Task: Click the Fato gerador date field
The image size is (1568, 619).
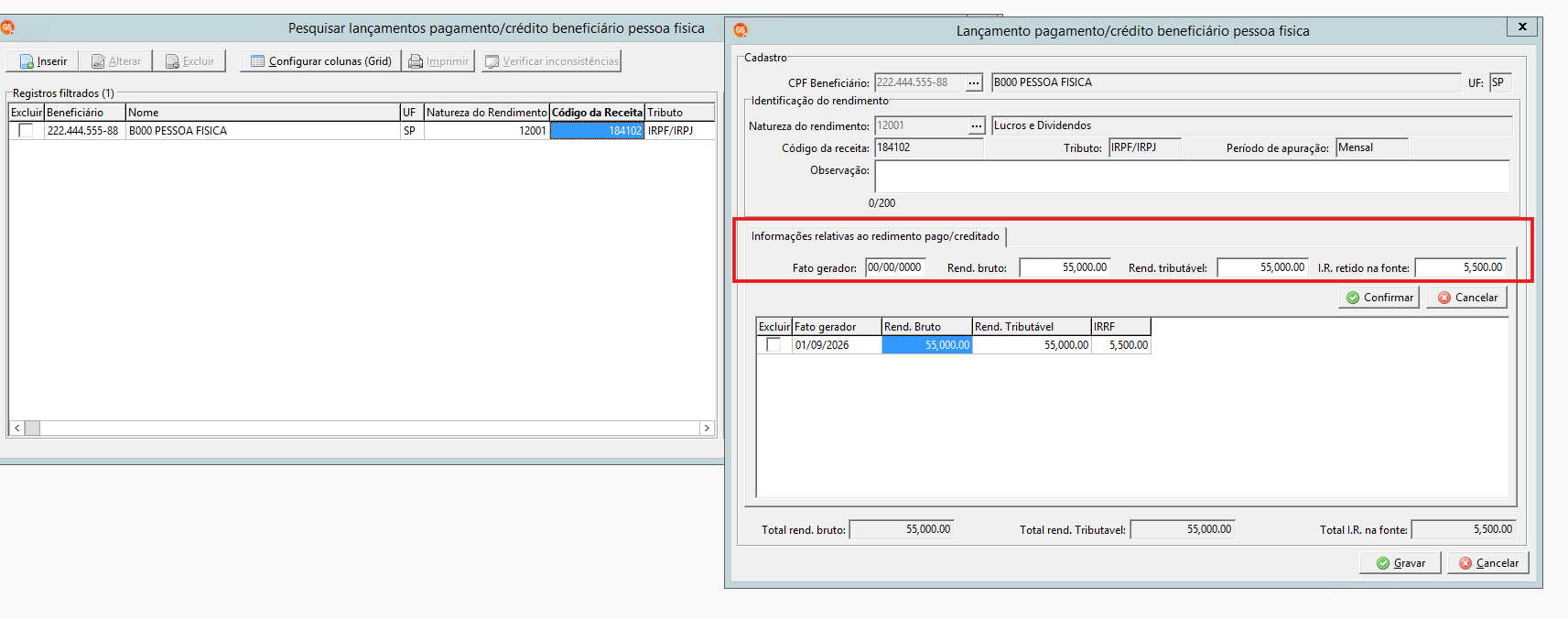Action: click(896, 267)
